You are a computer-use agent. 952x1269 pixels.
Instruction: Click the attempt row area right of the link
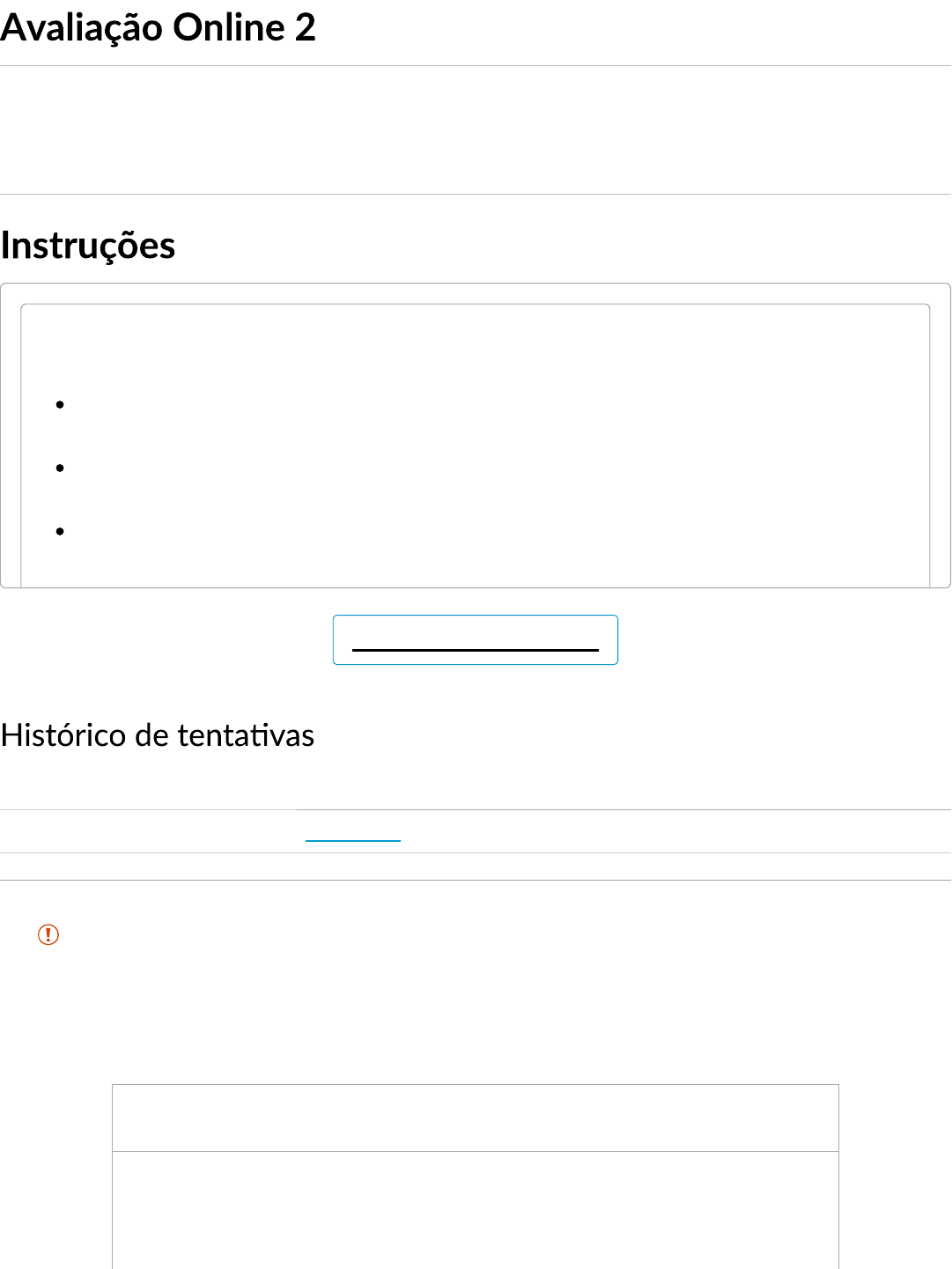click(669, 831)
